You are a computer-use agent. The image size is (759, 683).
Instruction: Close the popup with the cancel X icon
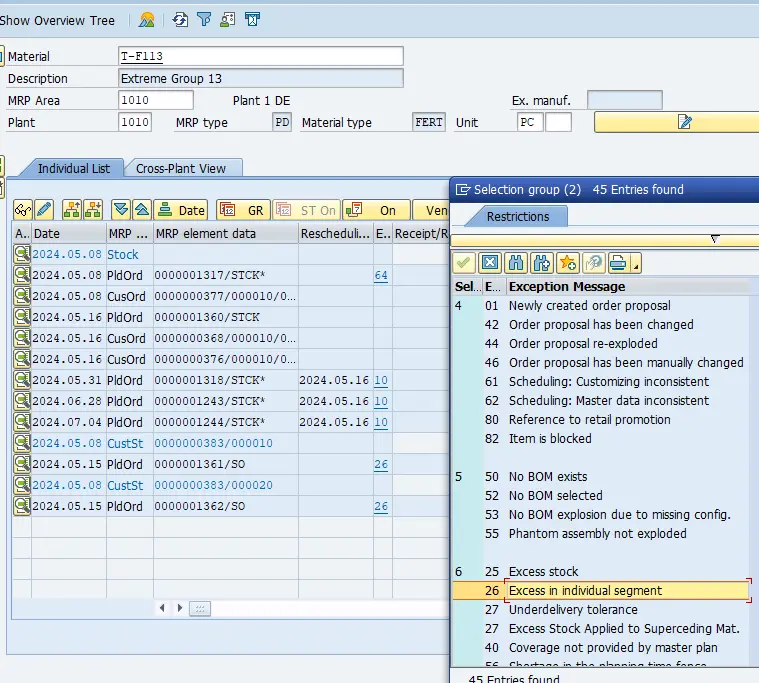(x=490, y=263)
